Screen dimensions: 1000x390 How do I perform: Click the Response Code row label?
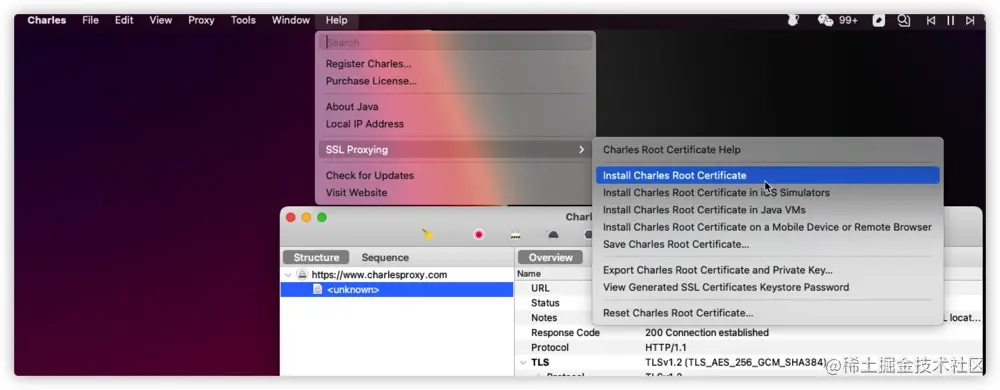565,333
